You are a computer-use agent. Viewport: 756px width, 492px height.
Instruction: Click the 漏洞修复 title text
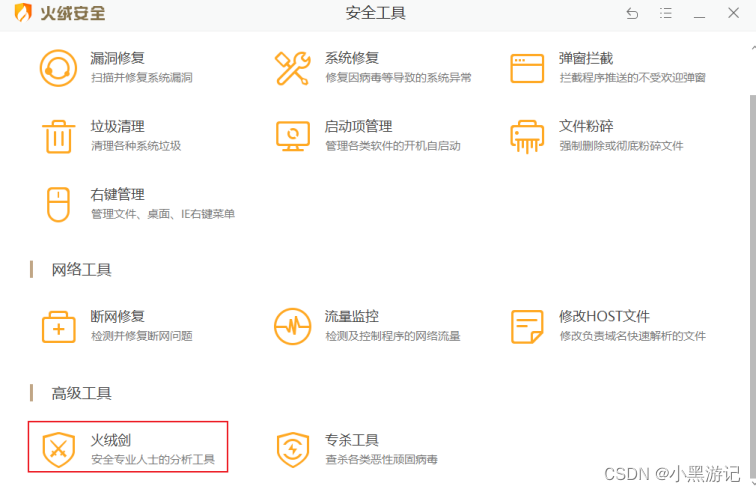pyautogui.click(x=117, y=58)
